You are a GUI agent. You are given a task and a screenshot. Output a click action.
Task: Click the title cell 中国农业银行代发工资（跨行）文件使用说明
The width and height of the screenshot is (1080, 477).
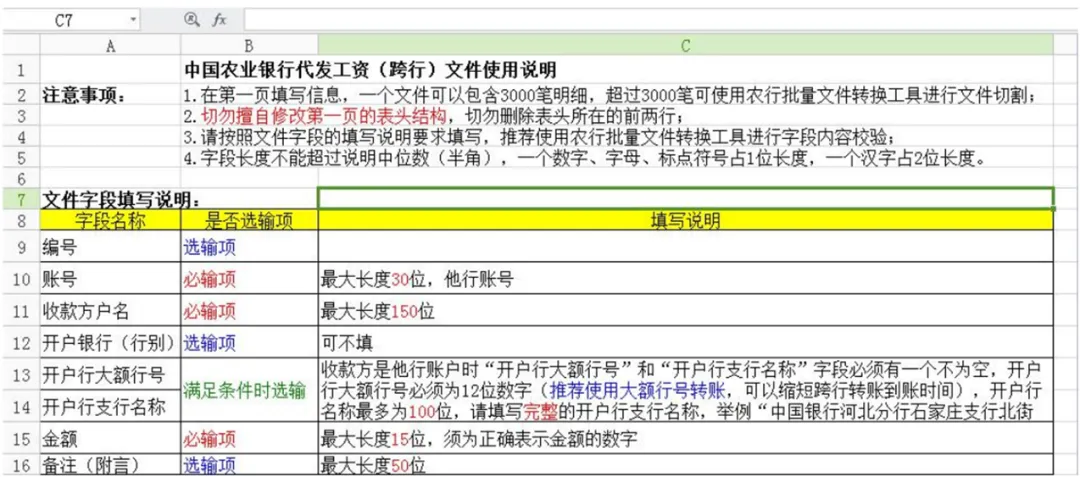click(371, 70)
